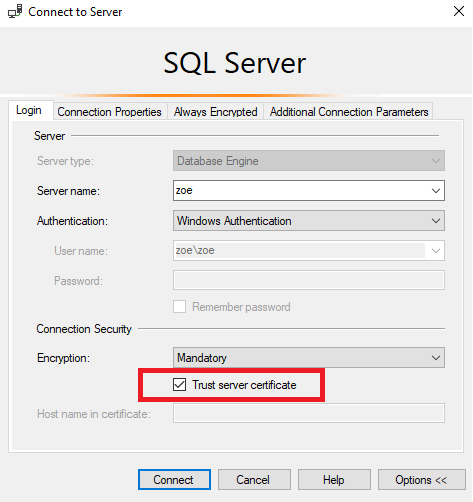
Task: Expand the Server name dropdown arrow
Action: pos(436,191)
